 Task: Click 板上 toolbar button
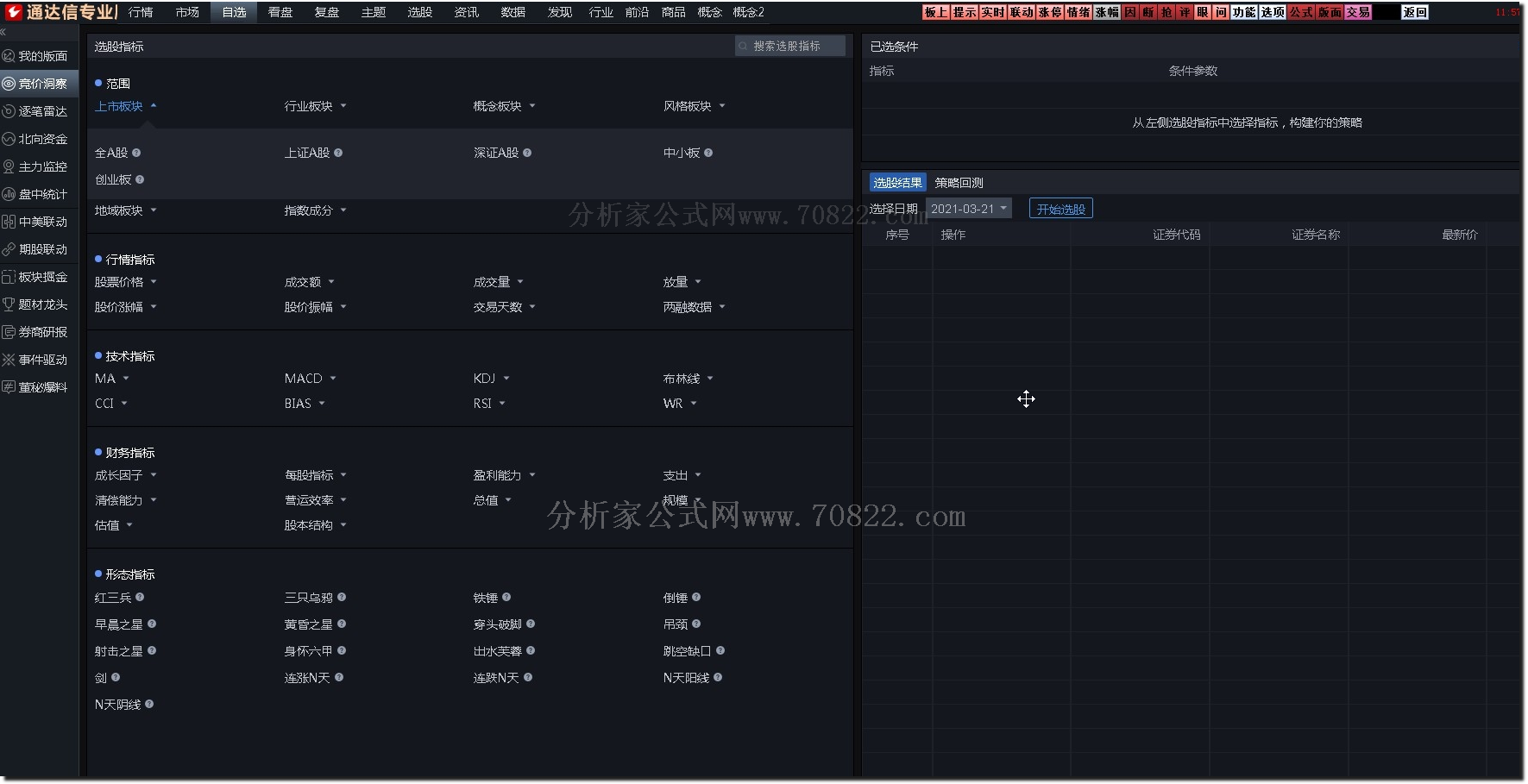(x=936, y=12)
